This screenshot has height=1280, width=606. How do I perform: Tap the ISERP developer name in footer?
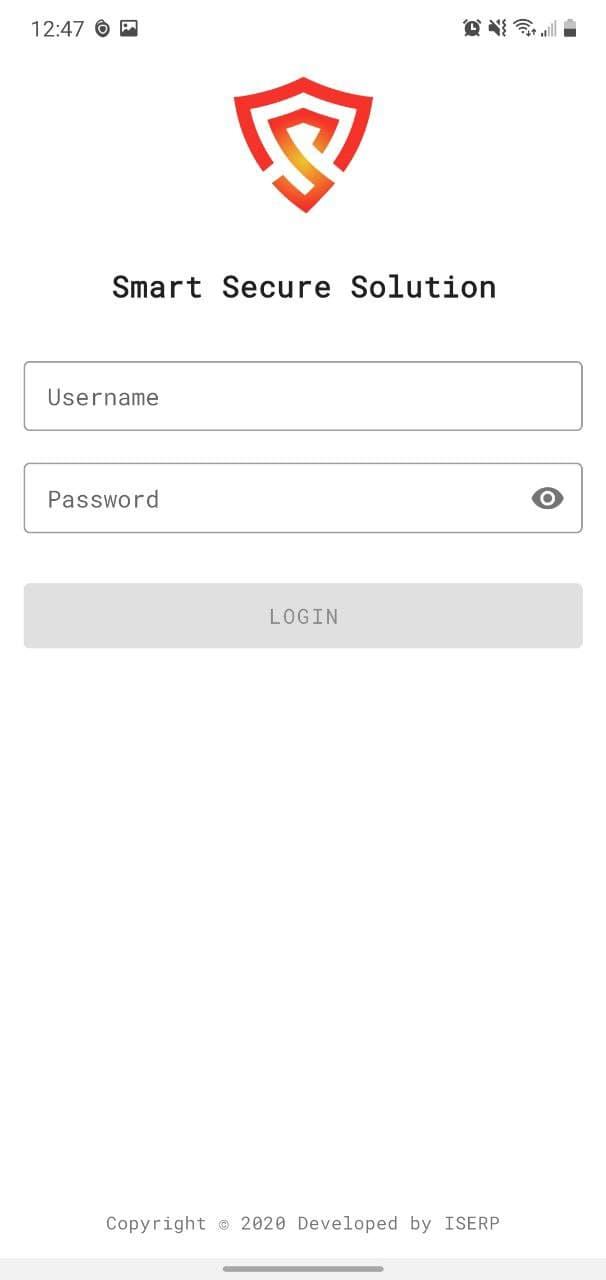click(469, 1223)
